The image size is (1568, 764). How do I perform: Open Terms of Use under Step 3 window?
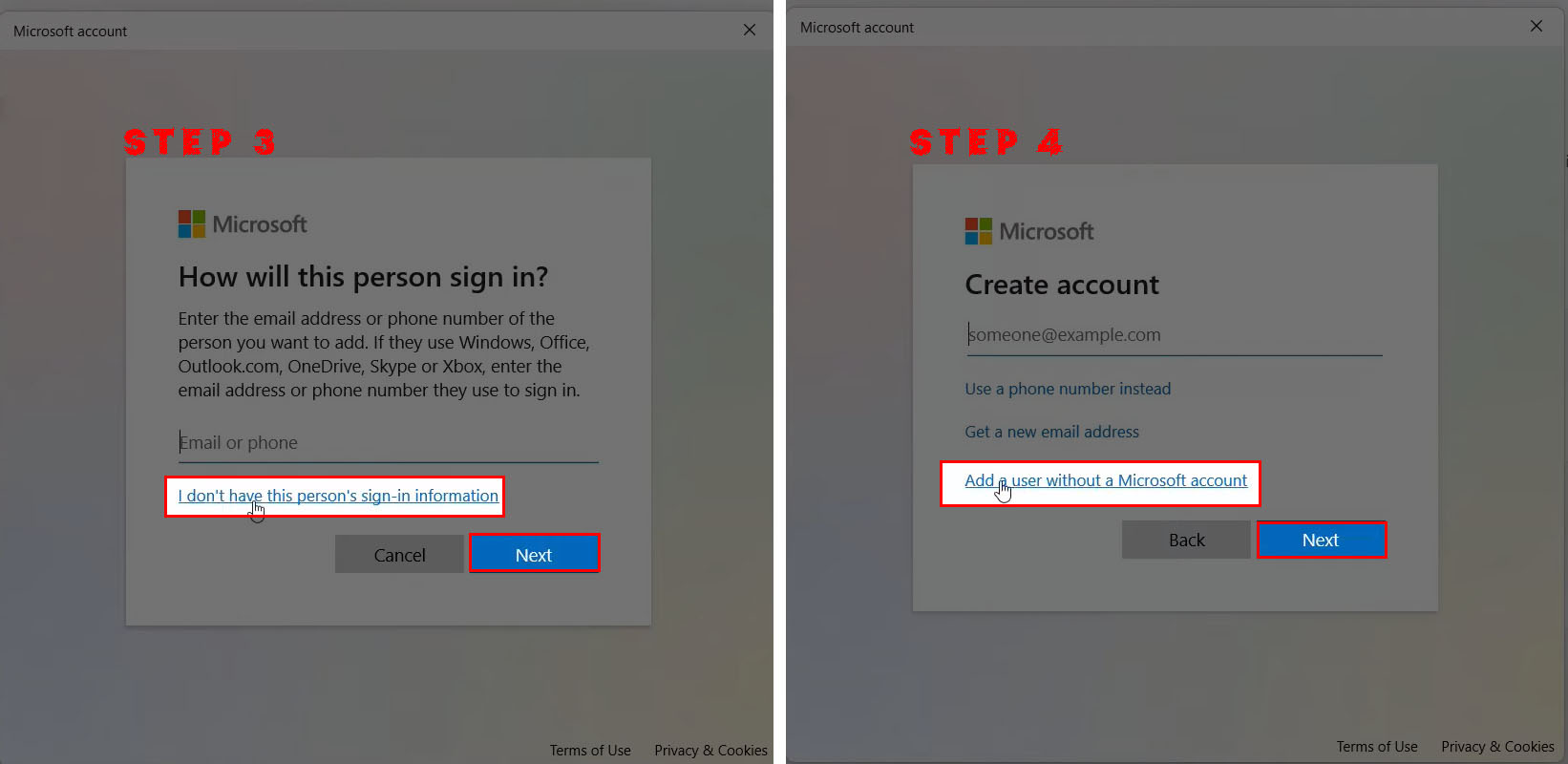point(590,751)
